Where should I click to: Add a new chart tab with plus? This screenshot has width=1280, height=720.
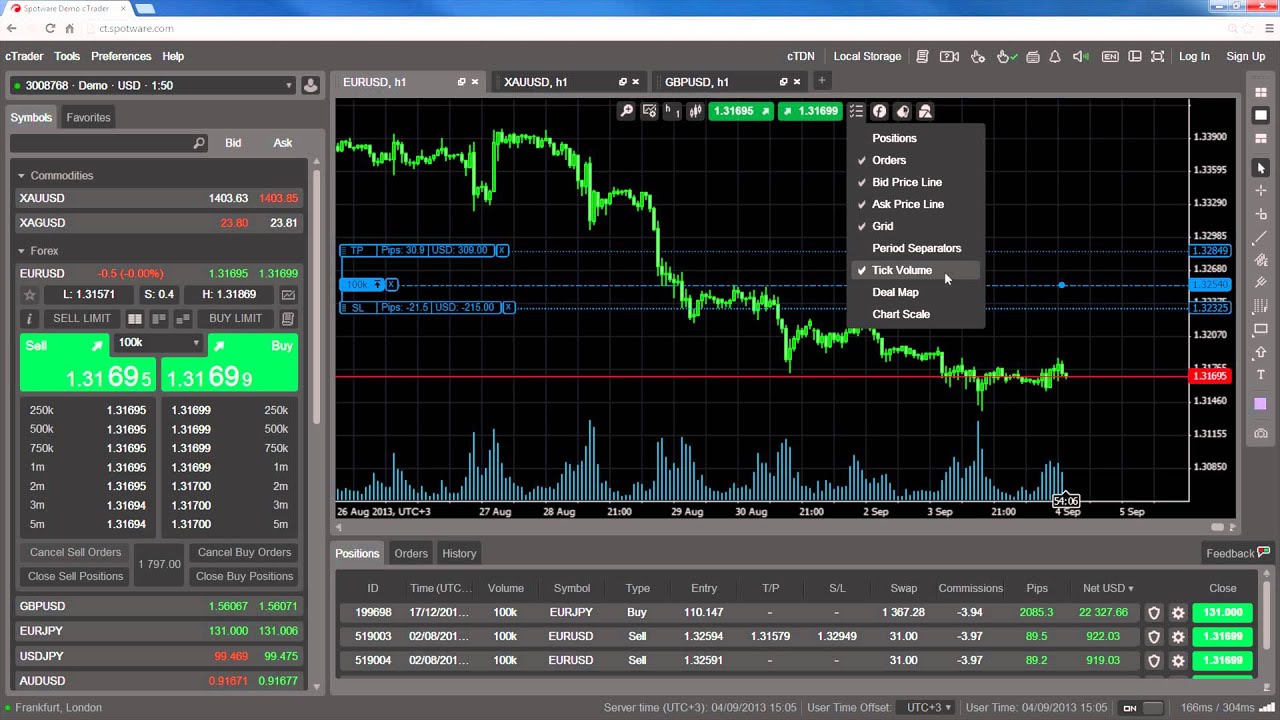click(x=821, y=81)
